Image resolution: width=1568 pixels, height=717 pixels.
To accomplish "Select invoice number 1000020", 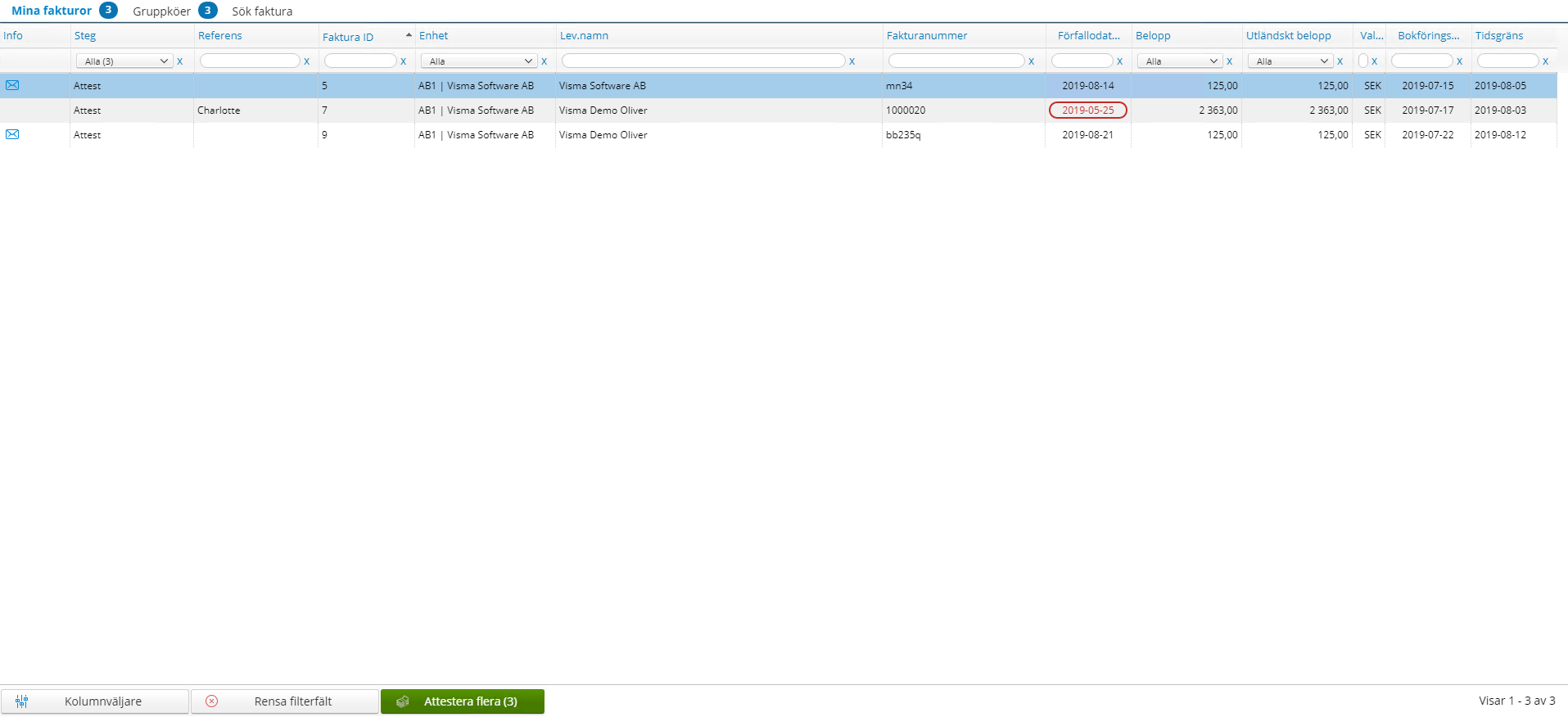I will pyautogui.click(x=906, y=110).
